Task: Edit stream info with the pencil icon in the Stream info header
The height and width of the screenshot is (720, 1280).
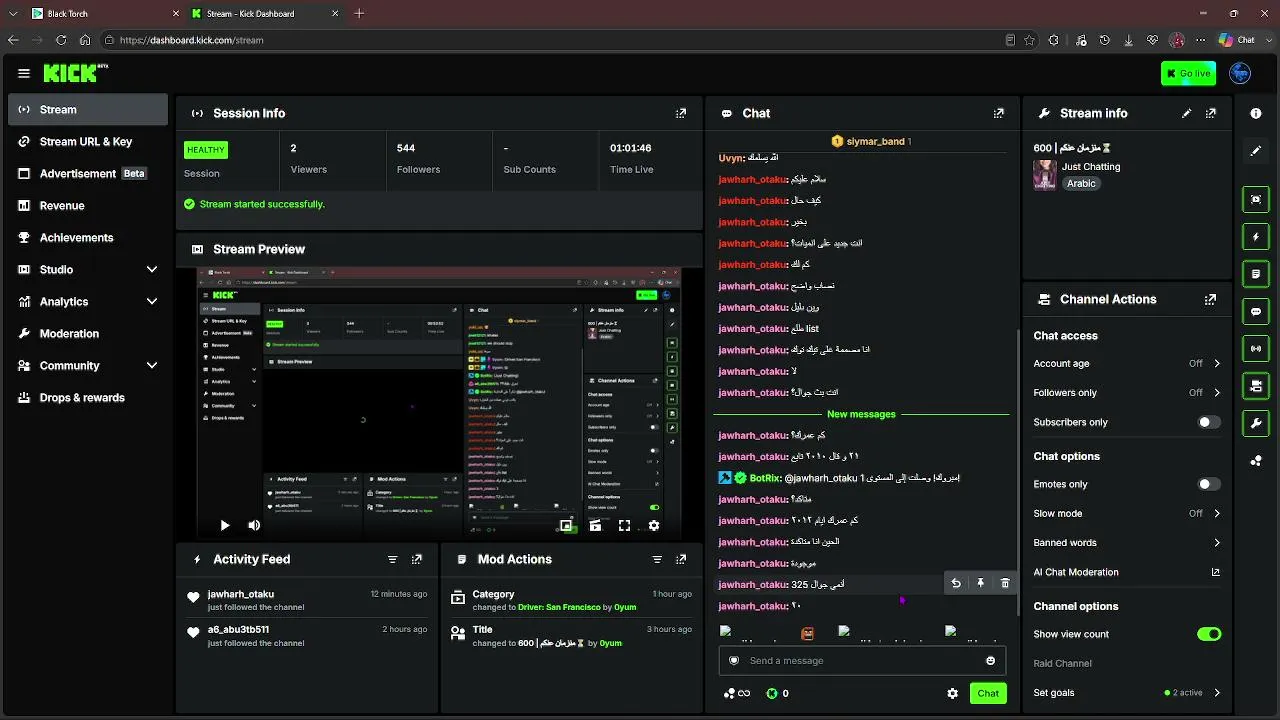Action: tap(1187, 114)
